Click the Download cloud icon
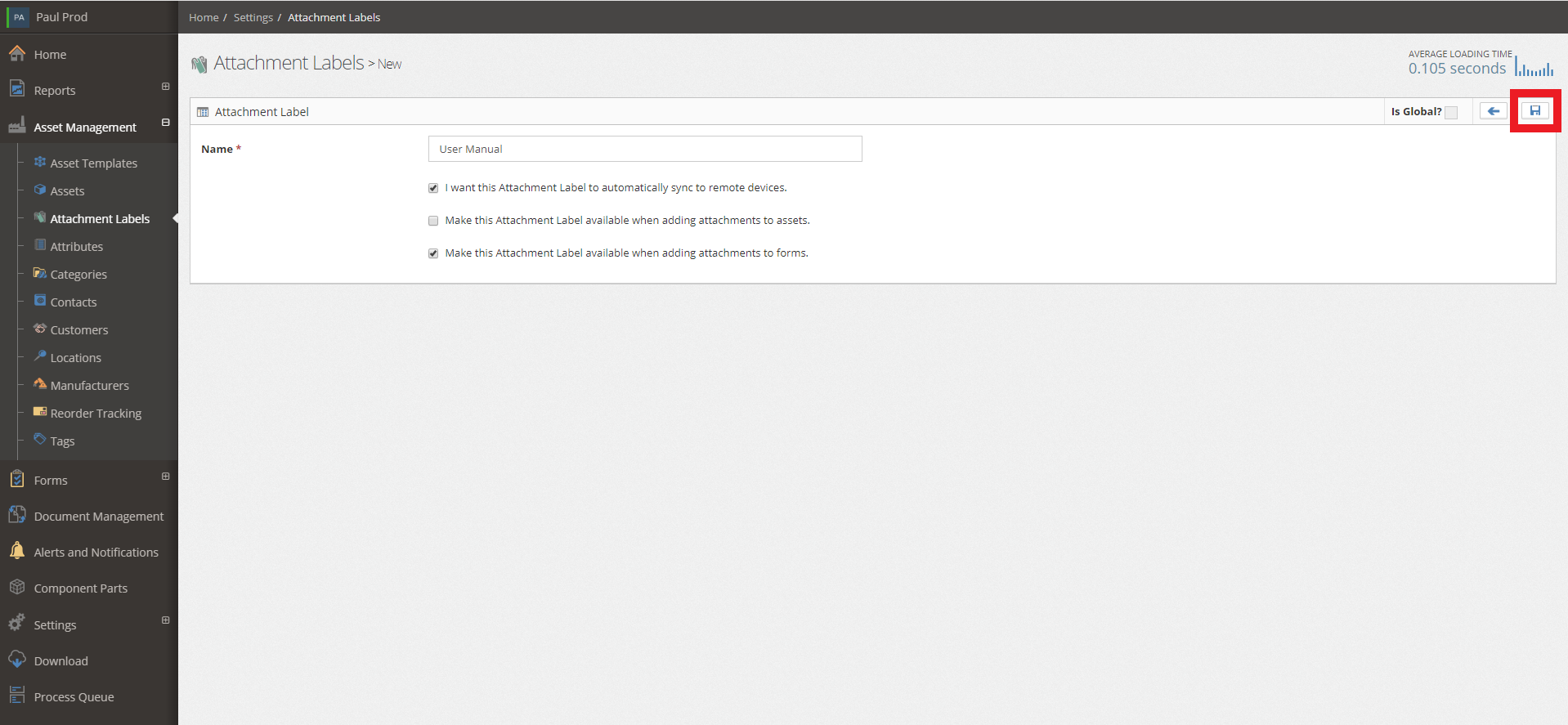 point(17,660)
